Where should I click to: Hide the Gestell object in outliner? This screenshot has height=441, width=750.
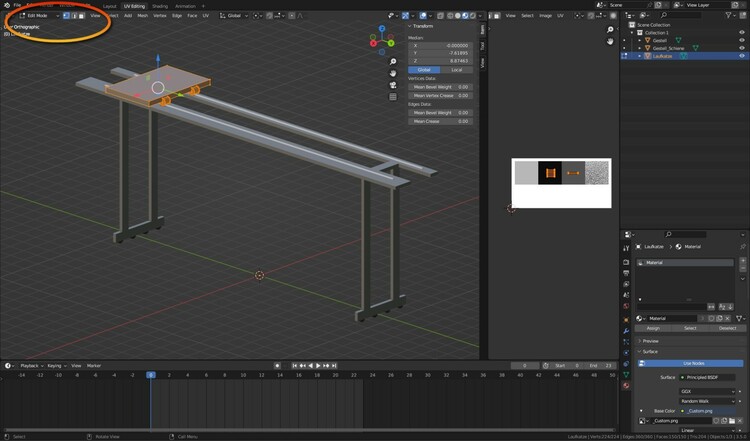[x=741, y=41]
